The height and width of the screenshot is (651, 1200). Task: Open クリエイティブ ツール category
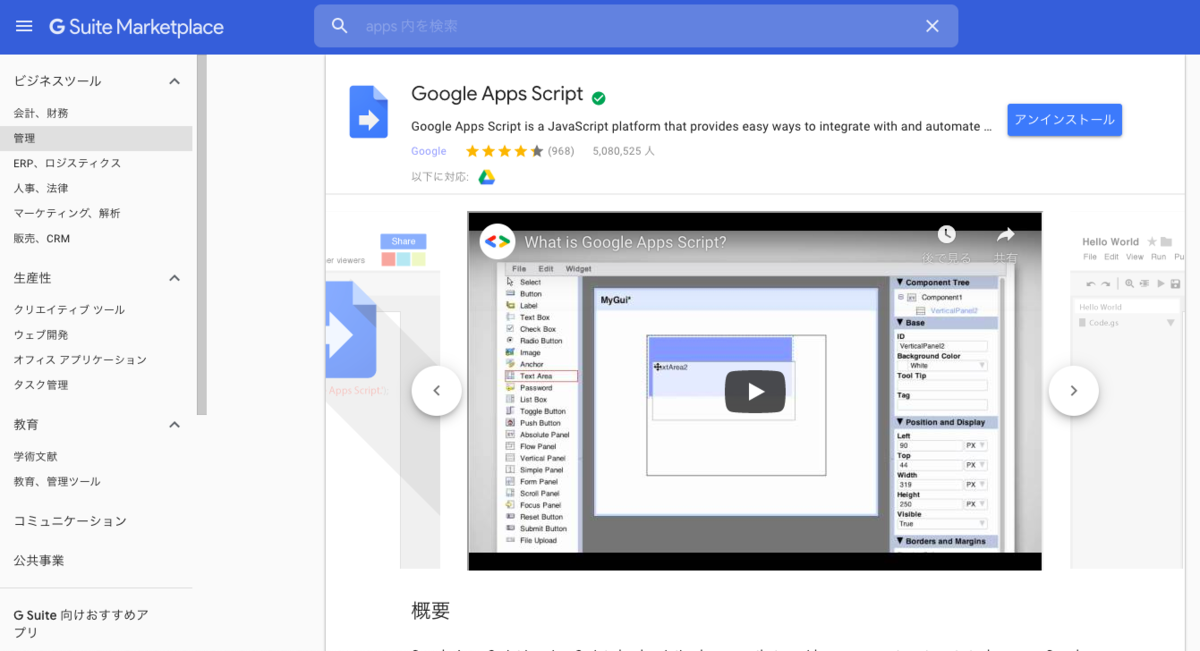pos(69,310)
